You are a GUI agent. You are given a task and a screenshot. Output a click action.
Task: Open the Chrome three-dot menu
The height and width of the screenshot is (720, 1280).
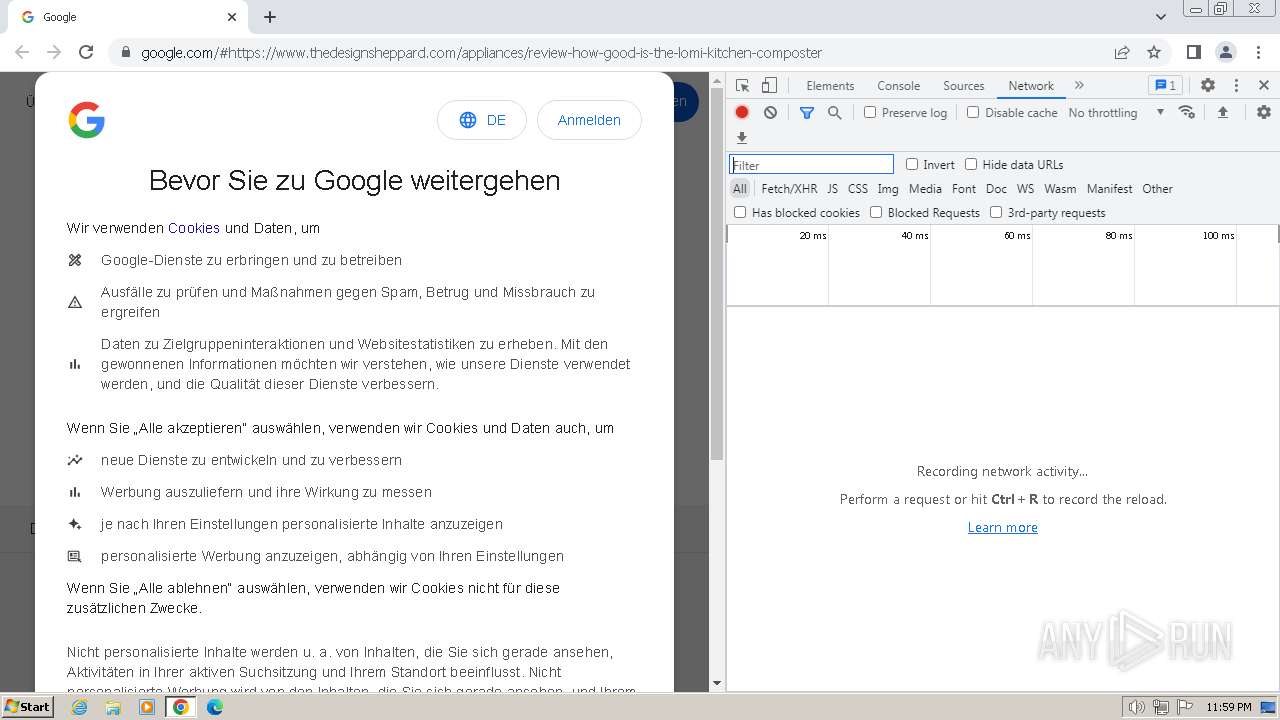(1257, 52)
